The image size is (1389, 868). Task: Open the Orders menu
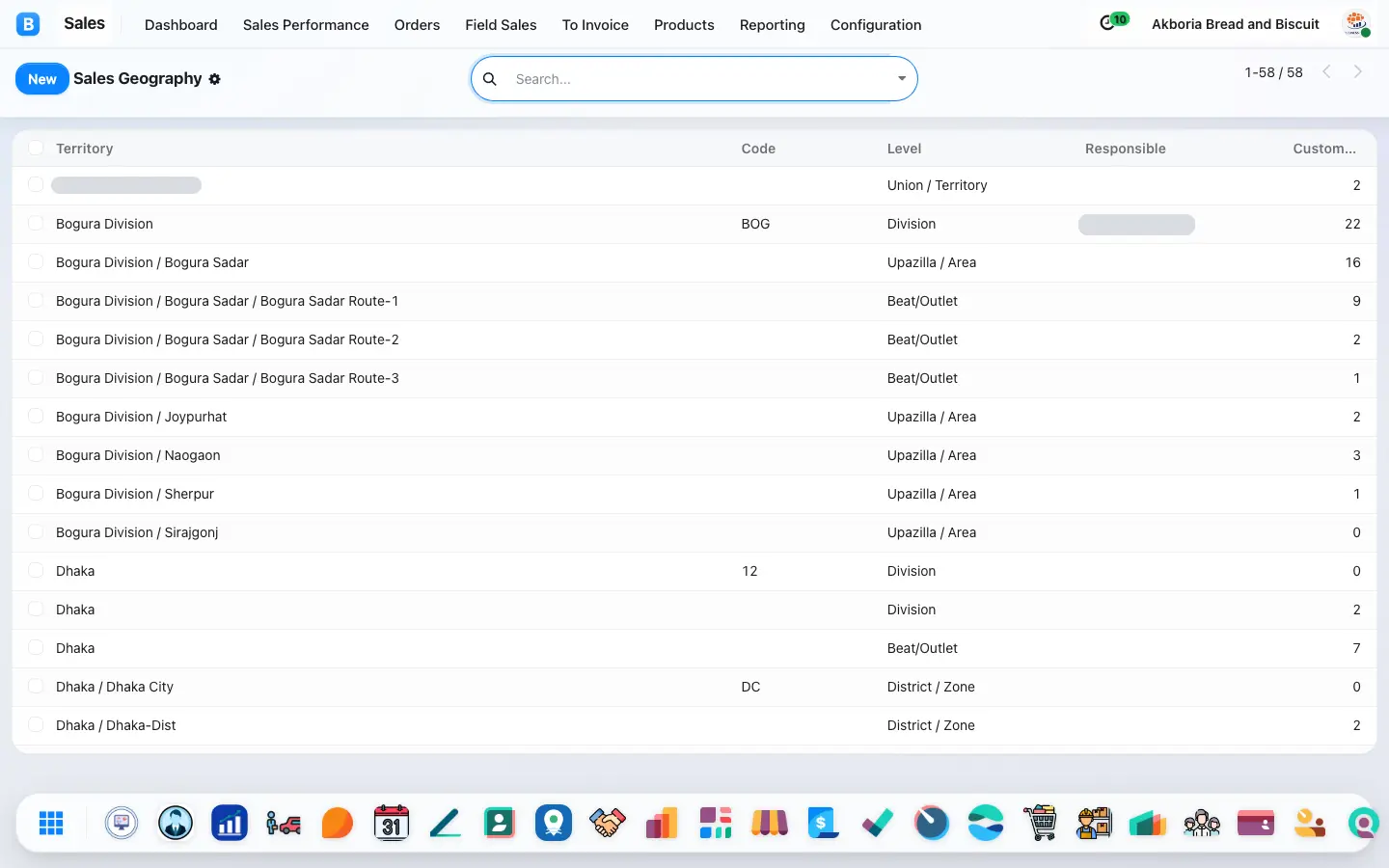[417, 25]
